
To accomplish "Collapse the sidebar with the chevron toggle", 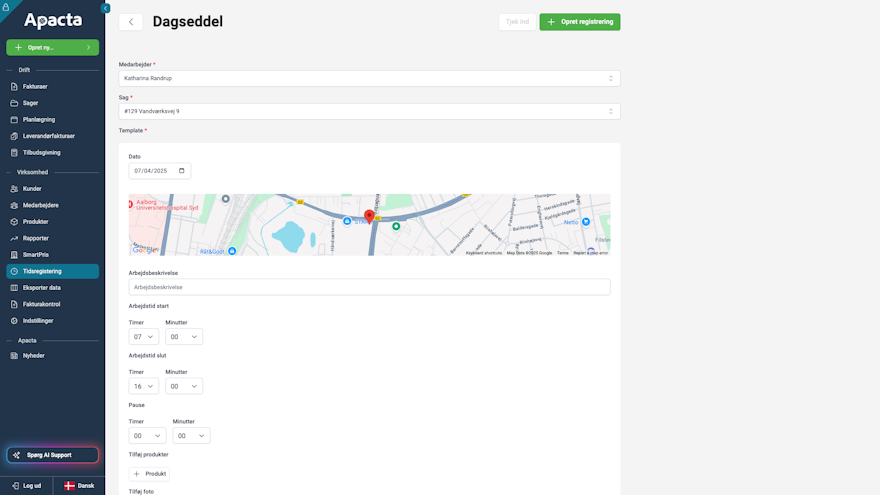I will (106, 8).
